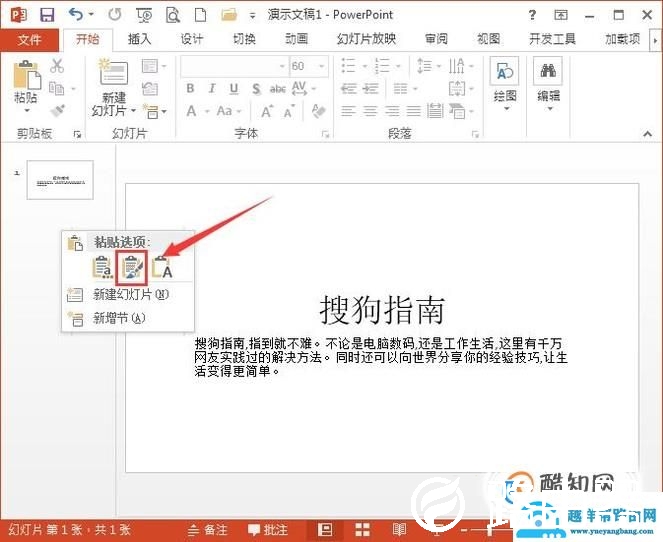Click Increase Font Size icon
This screenshot has height=542, width=663.
pyautogui.click(x=266, y=112)
